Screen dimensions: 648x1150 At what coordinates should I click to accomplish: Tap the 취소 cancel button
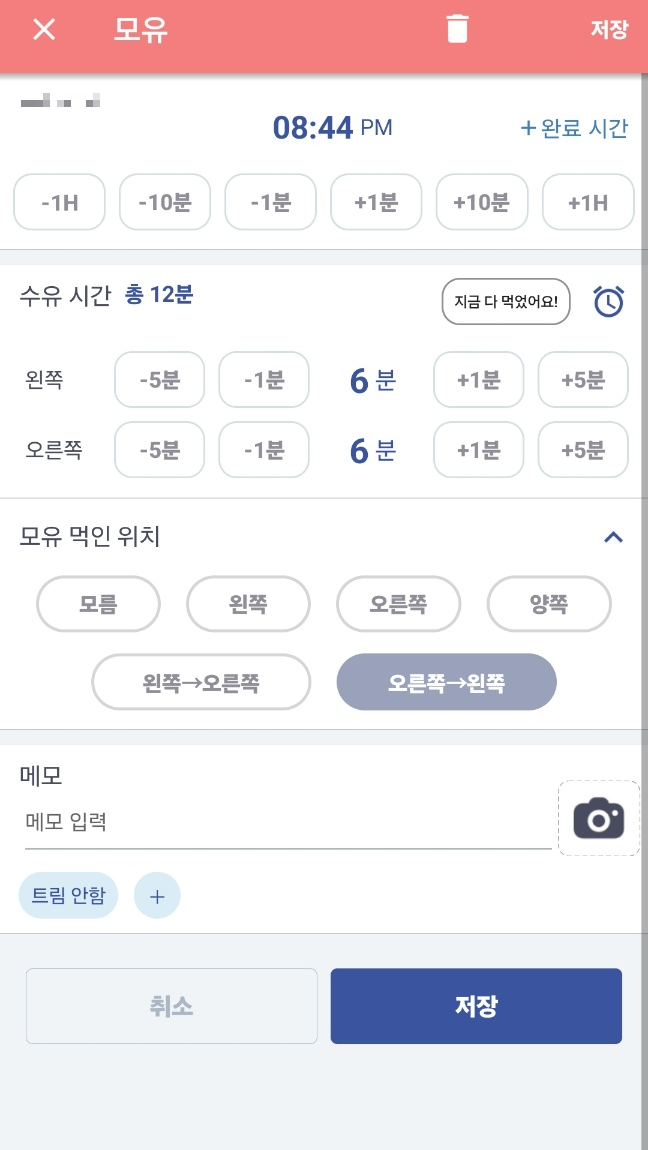pos(171,1006)
